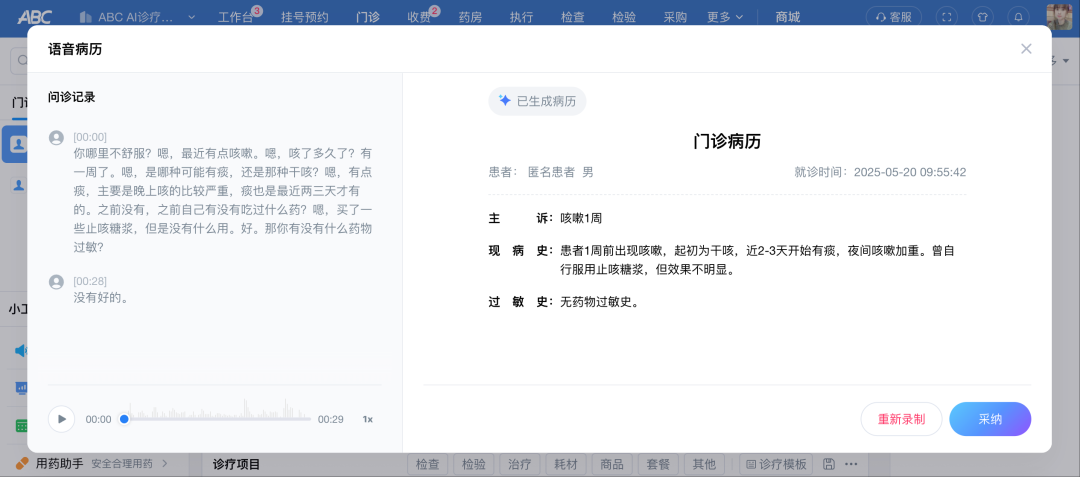Click the speaker avatar at 00:28 entry

[x=56, y=282]
